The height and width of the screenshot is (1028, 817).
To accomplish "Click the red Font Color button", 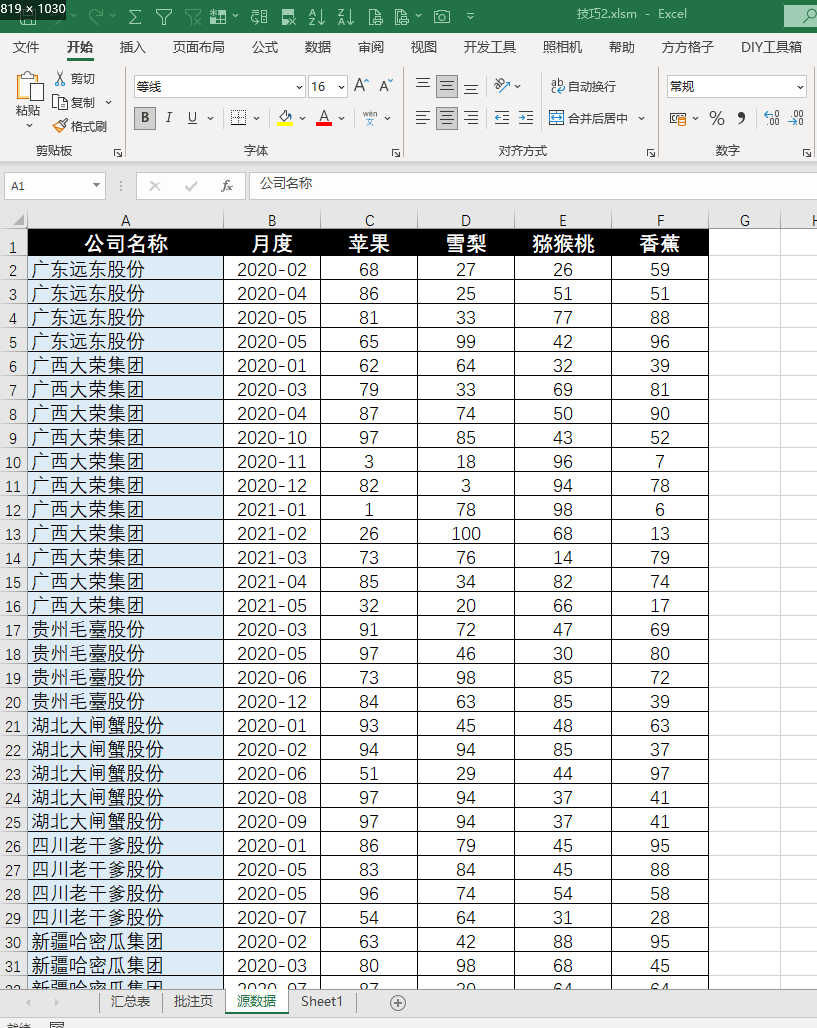I will click(324, 118).
